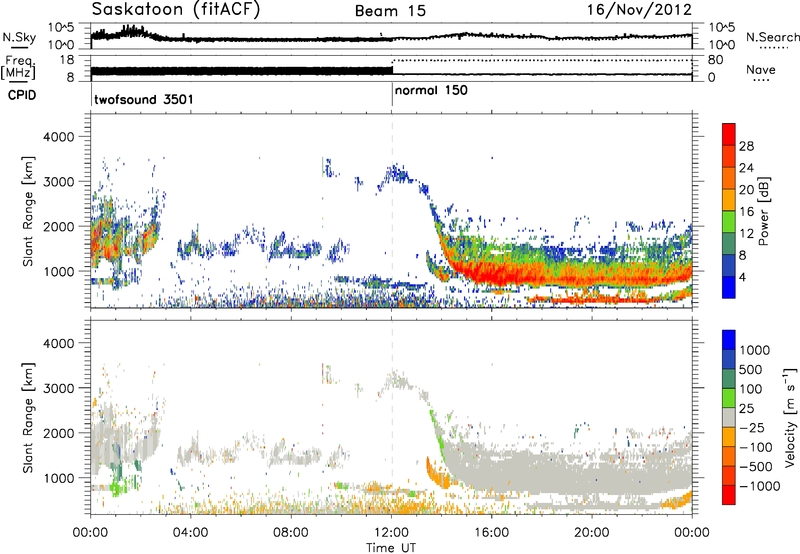Viewport: 800px width, 554px height.
Task: Pick the red bottom segment of Velocity colorbar
Action: pyautogui.click(x=729, y=495)
